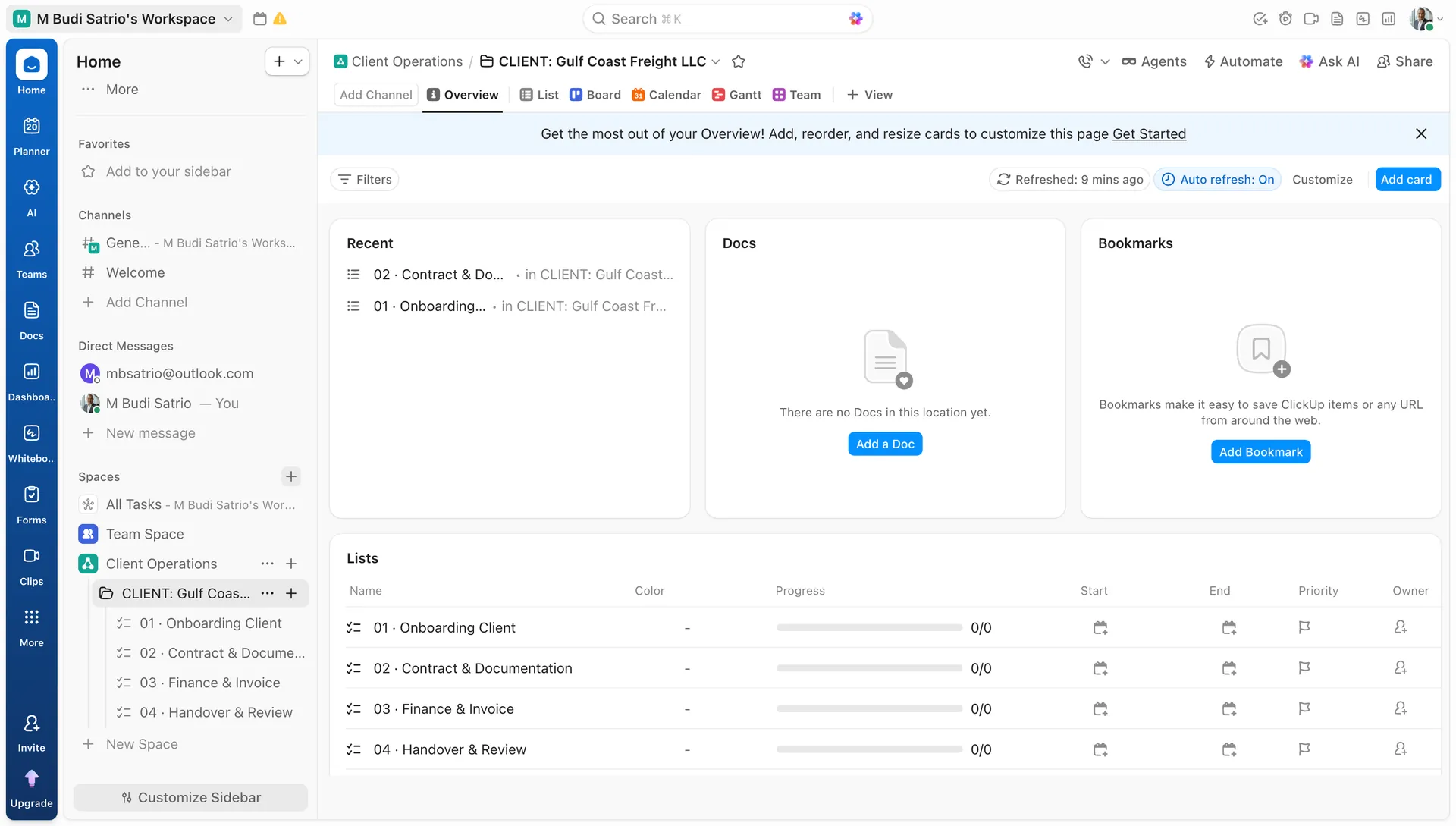This screenshot has height=826, width=1456.
Task: Open Docs from the left sidebar
Action: (x=31, y=319)
